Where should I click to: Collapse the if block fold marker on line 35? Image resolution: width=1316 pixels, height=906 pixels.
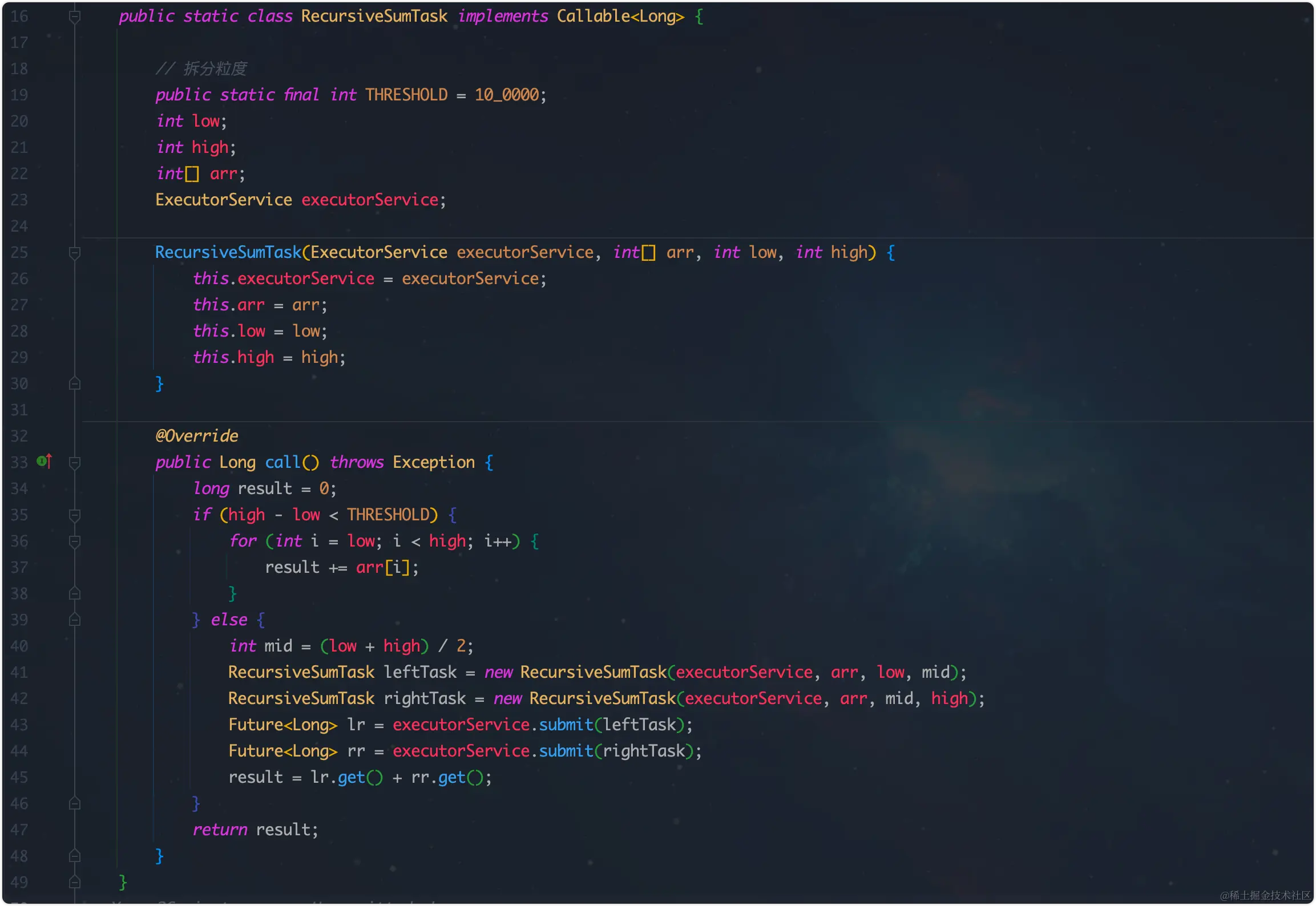[x=74, y=515]
